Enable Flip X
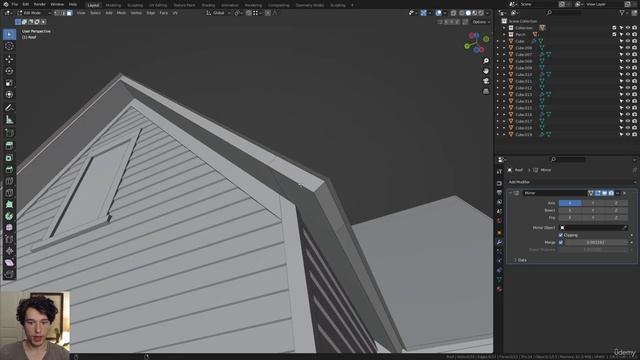This screenshot has width=640, height=360. [x=570, y=218]
